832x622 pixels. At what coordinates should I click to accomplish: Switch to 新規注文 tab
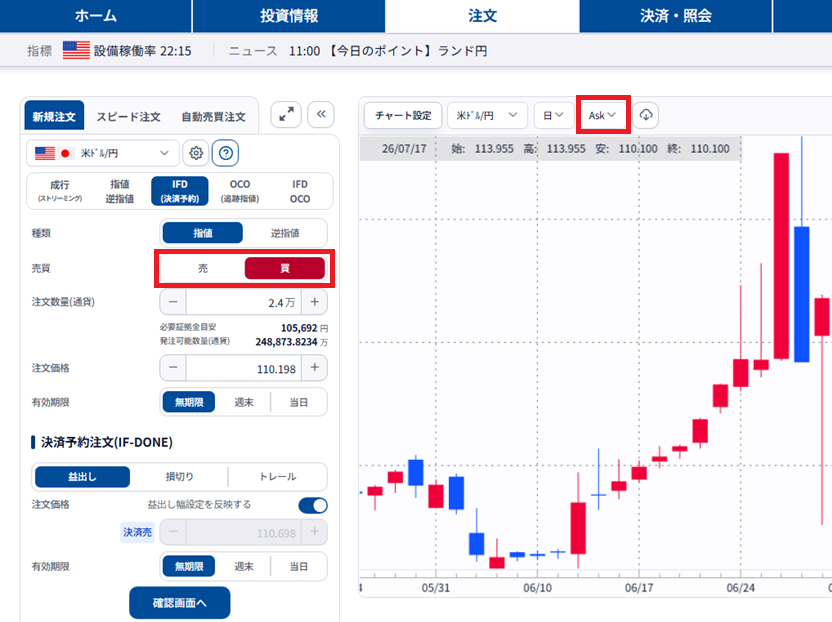(54, 116)
